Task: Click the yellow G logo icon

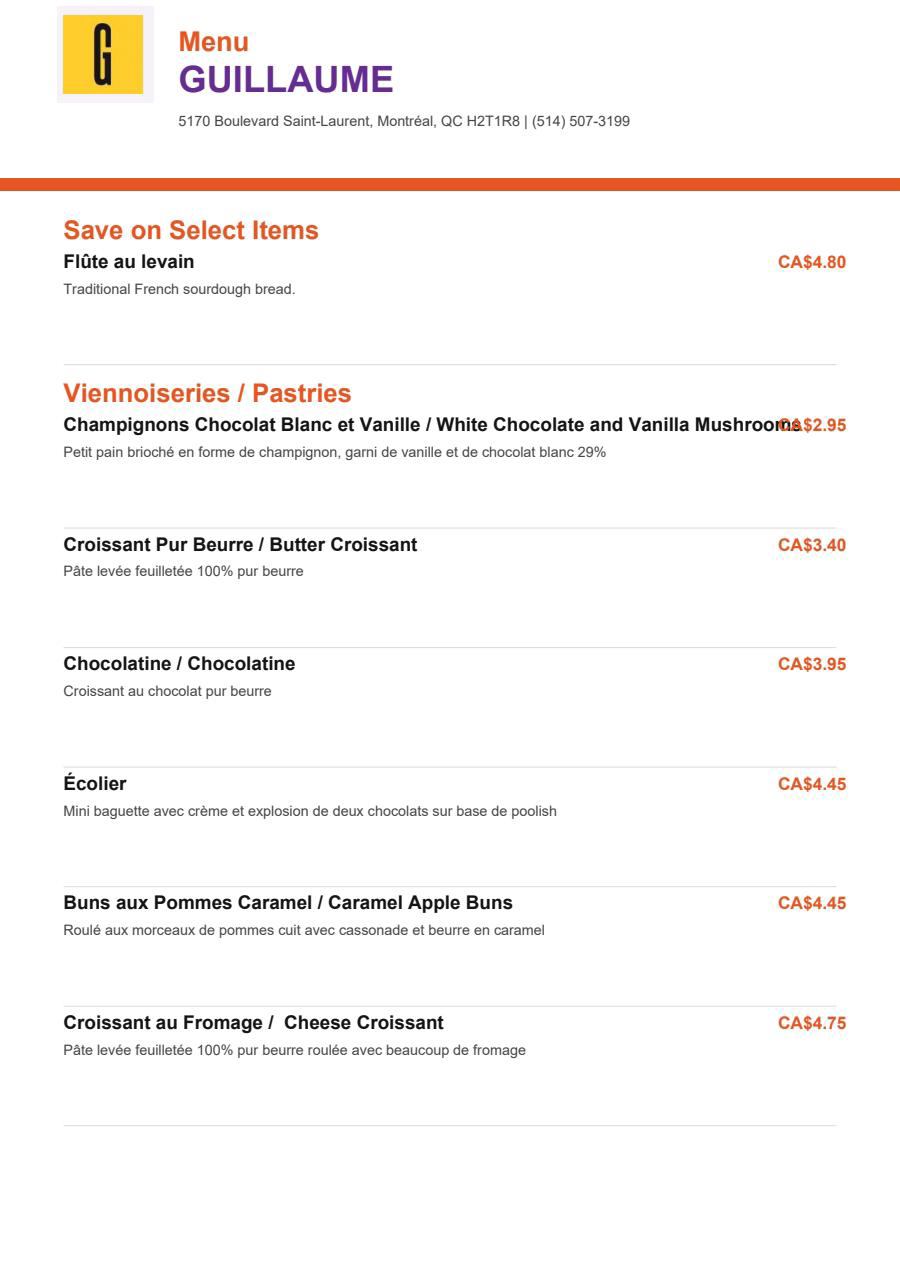Action: click(x=104, y=54)
